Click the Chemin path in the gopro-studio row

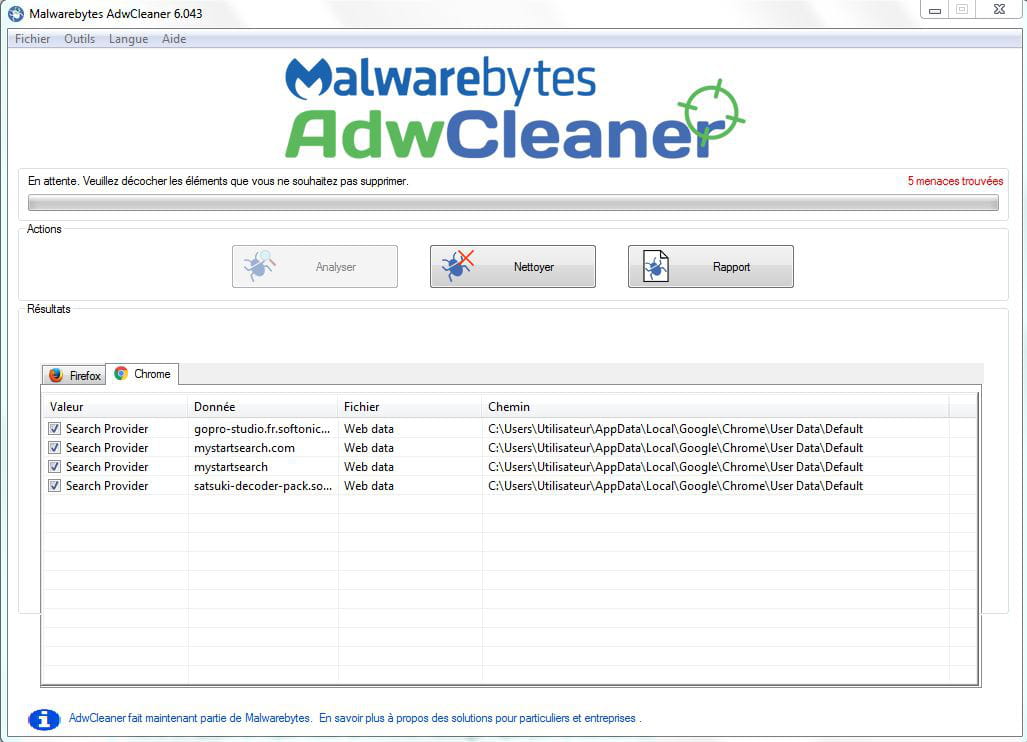pos(675,429)
